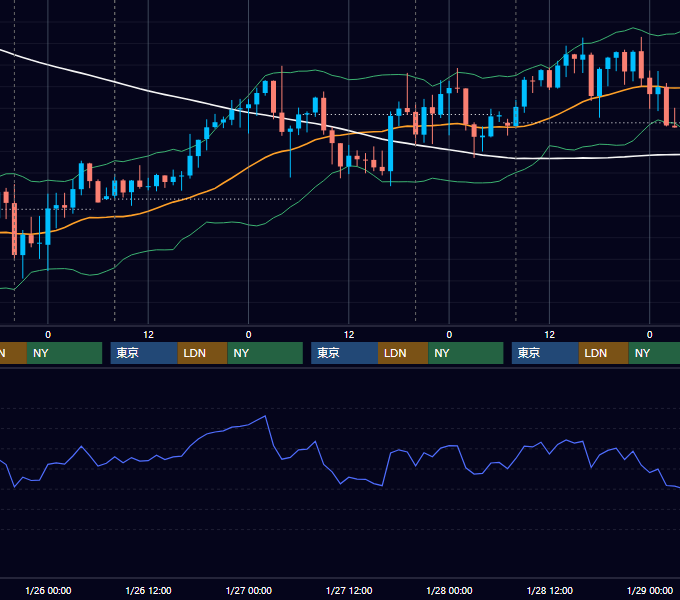Screen dimensions: 680x600
Task: Click hour label 12 above 1/28 12:00
Action: pyautogui.click(x=549, y=334)
